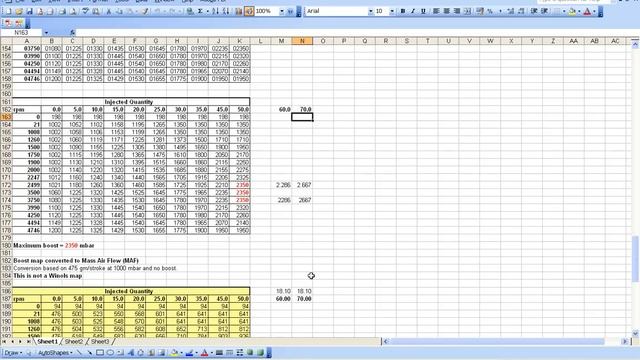Click the Increase Indent icon

point(544,11)
